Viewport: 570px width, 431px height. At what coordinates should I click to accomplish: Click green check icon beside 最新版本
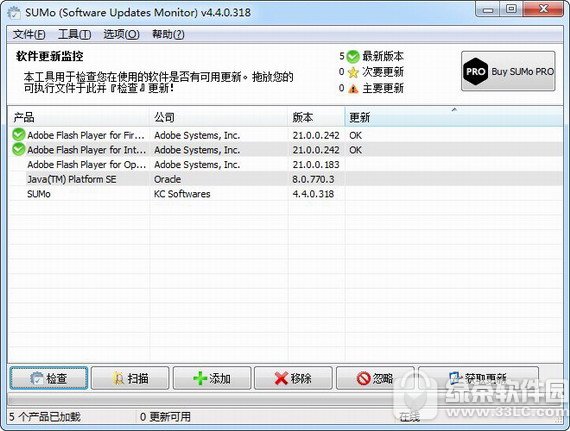[353, 56]
